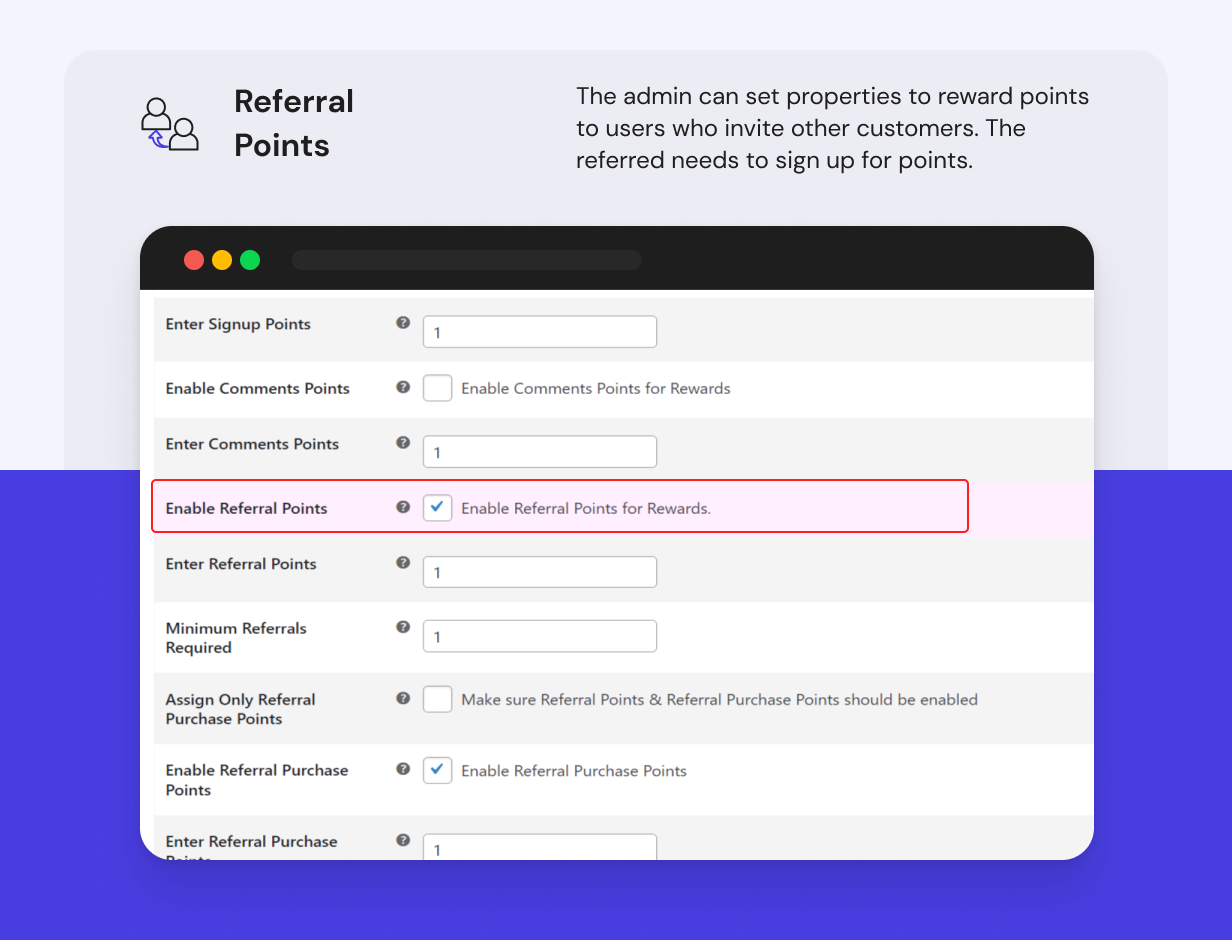The width and height of the screenshot is (1232, 940).
Task: Click the browser window address bar area
Action: pos(466,259)
